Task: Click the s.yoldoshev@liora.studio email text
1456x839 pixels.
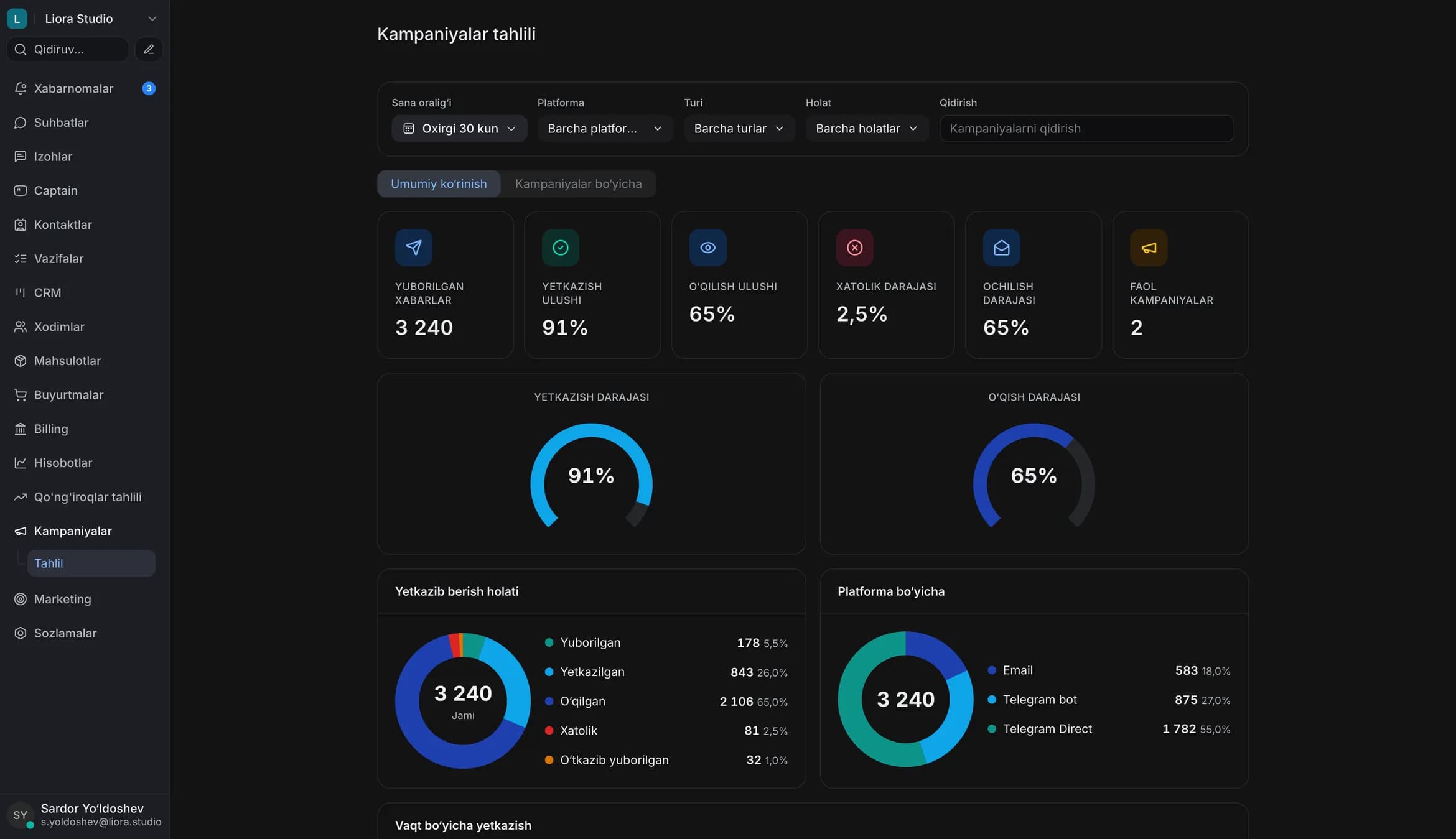Action: point(101,822)
